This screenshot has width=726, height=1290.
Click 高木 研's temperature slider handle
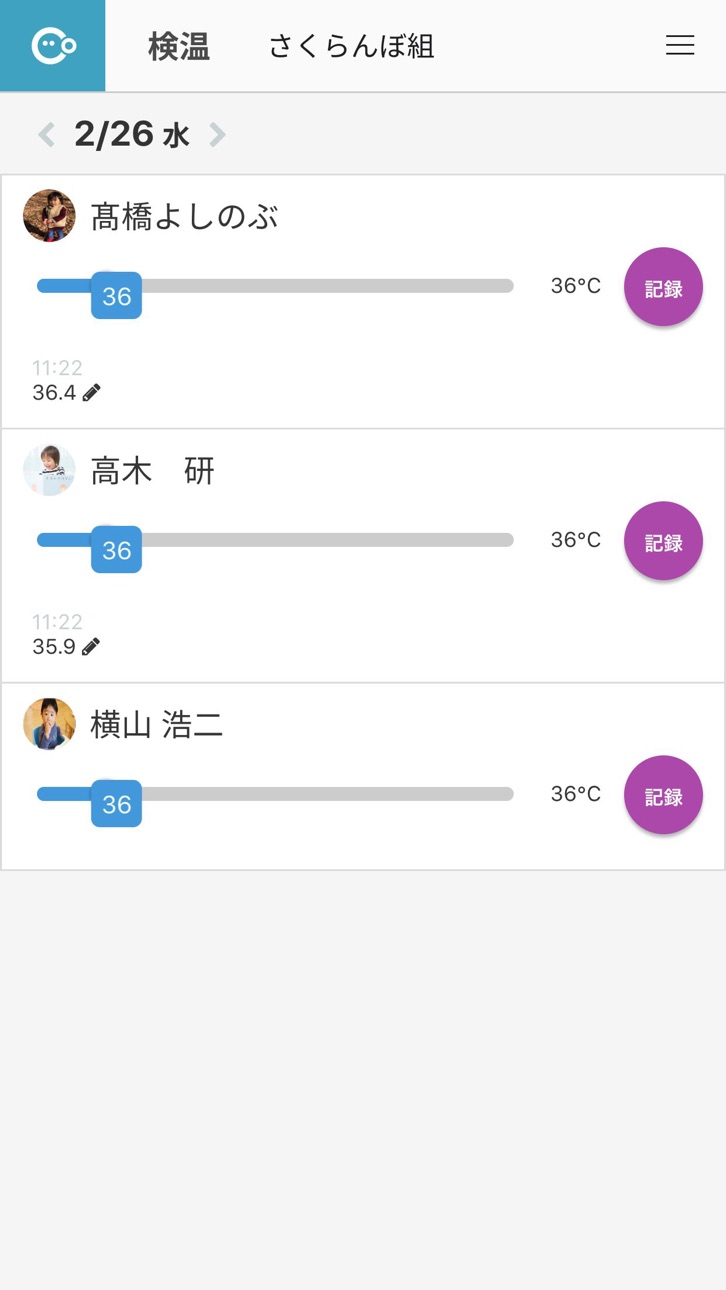click(116, 550)
